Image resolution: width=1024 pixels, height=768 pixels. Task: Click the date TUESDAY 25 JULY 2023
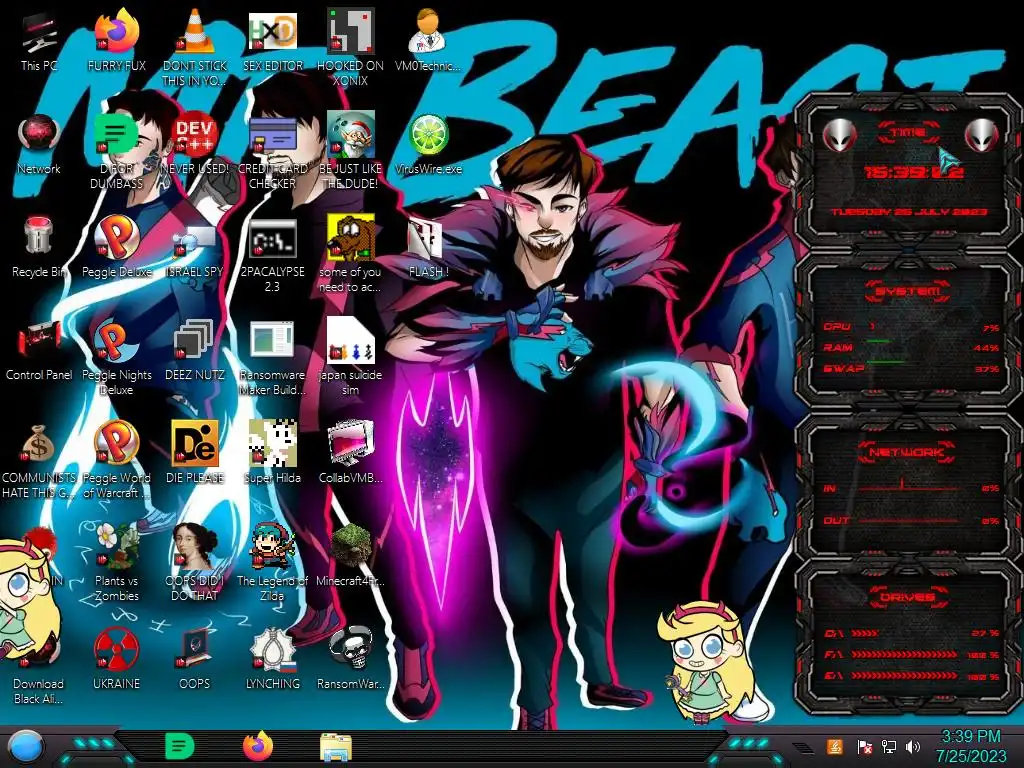tap(908, 212)
